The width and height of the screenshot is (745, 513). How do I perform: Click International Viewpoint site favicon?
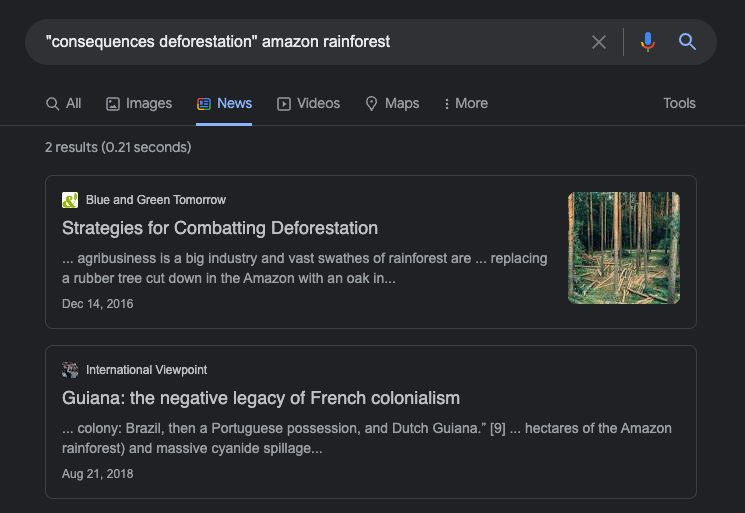[70, 370]
